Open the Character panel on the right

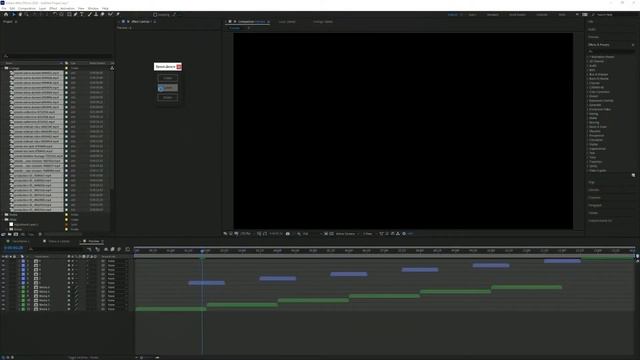tap(594, 198)
